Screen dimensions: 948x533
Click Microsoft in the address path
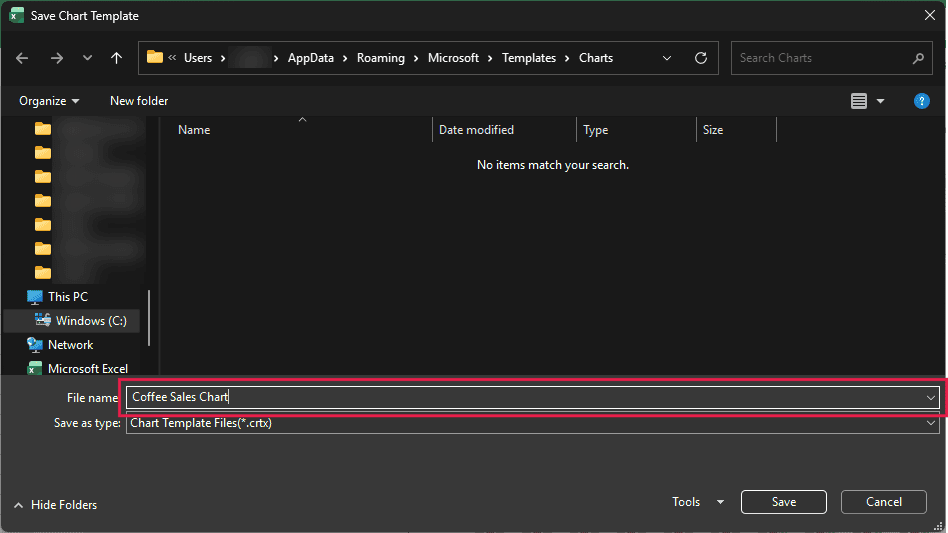pos(453,58)
